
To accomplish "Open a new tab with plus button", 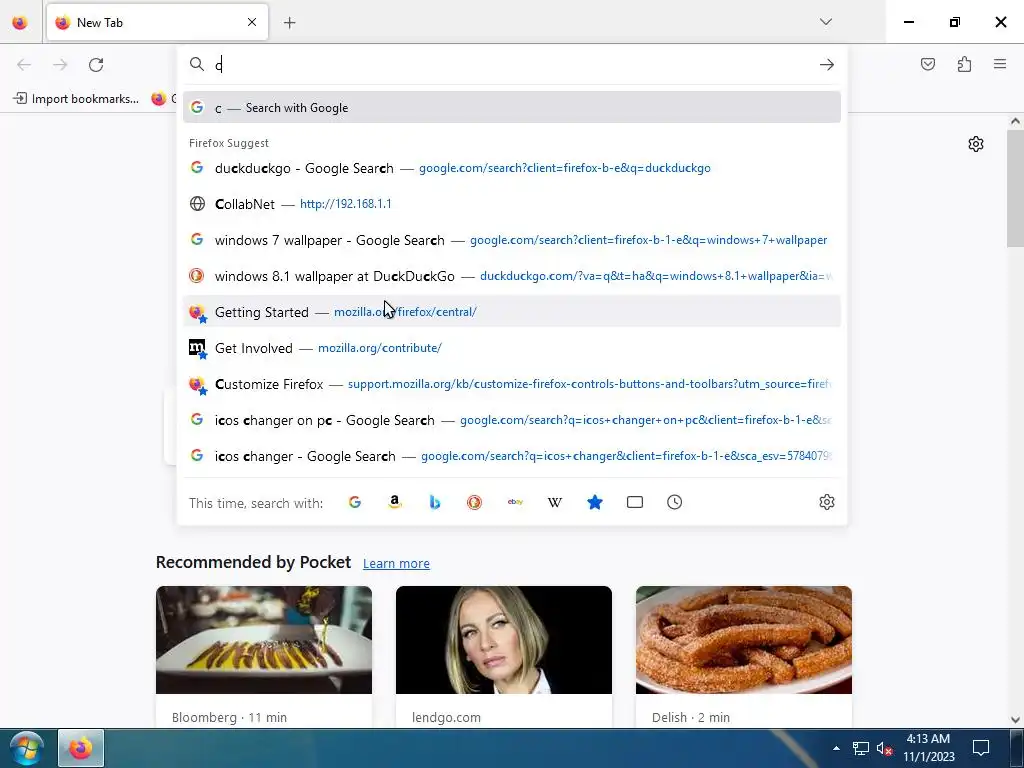I will [x=289, y=23].
